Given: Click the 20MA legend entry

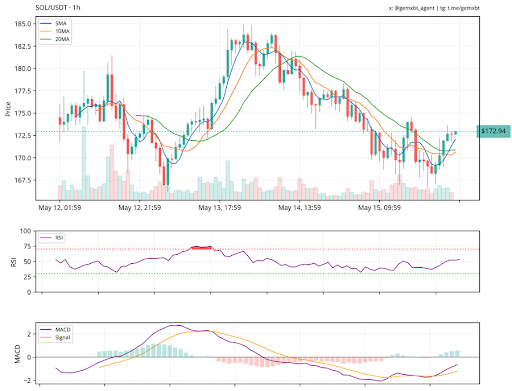Looking at the screenshot, I should (x=54, y=39).
